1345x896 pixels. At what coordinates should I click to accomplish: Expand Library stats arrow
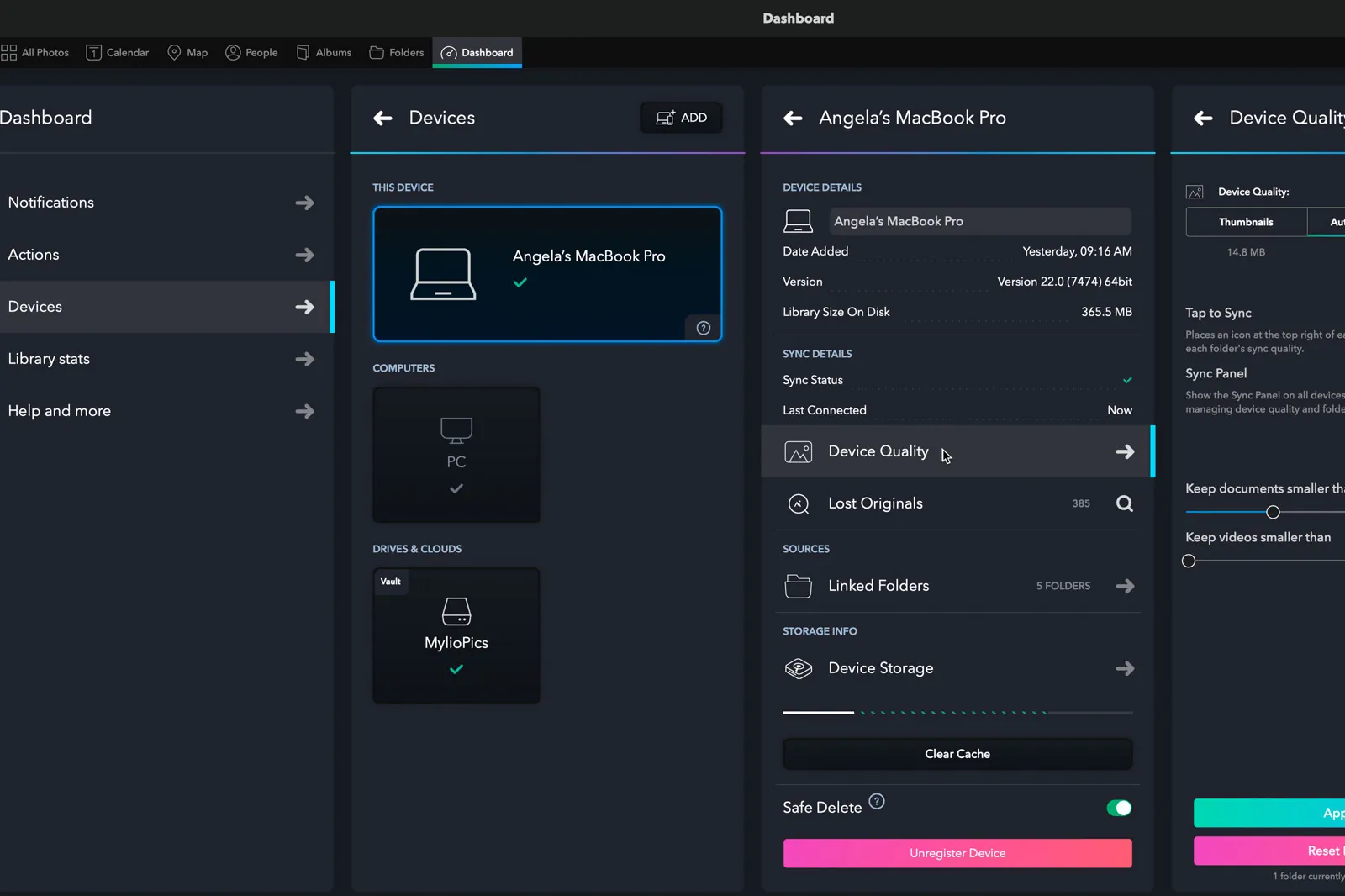[304, 359]
